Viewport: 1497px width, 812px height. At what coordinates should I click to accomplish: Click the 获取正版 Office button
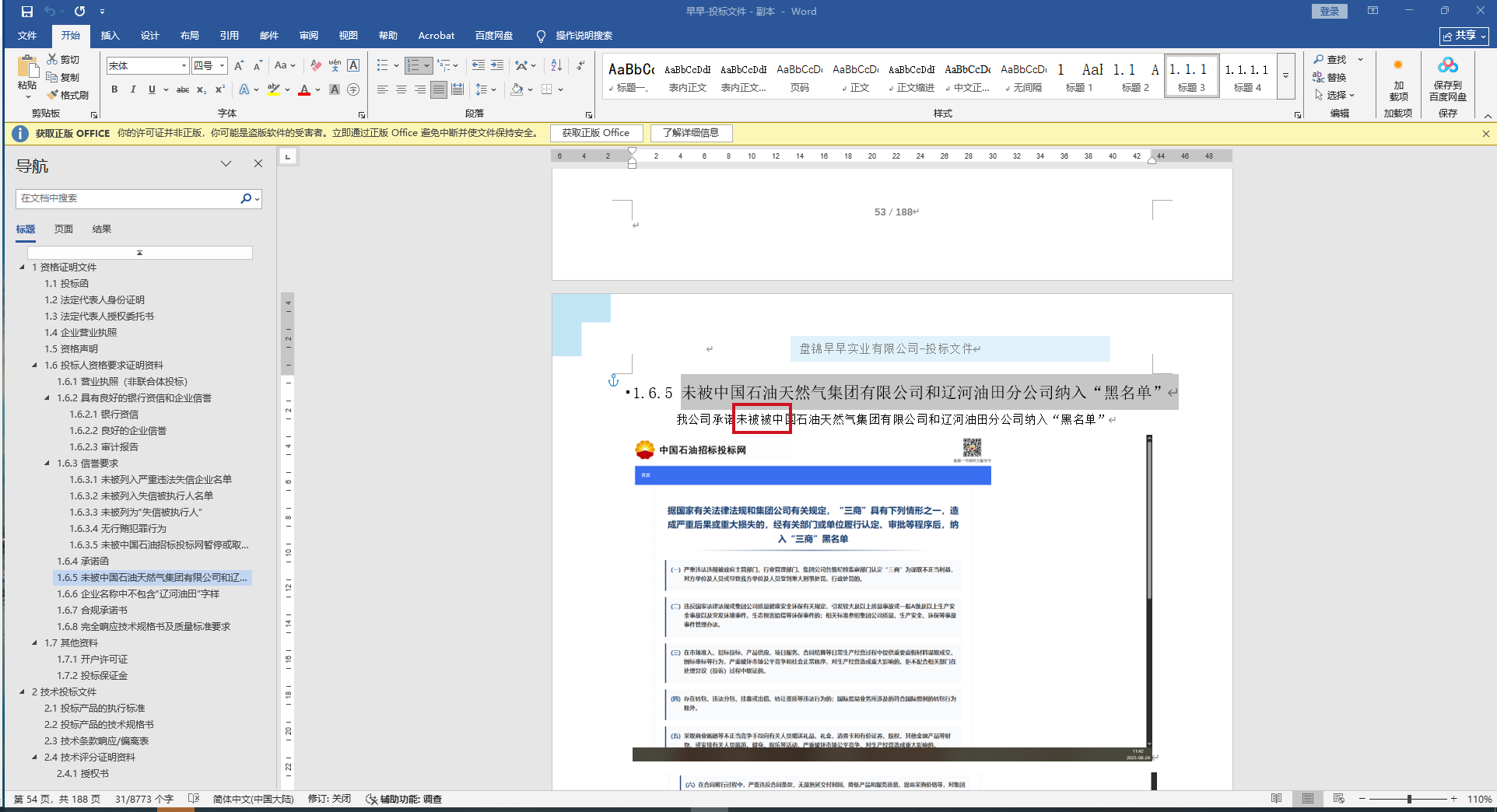596,133
